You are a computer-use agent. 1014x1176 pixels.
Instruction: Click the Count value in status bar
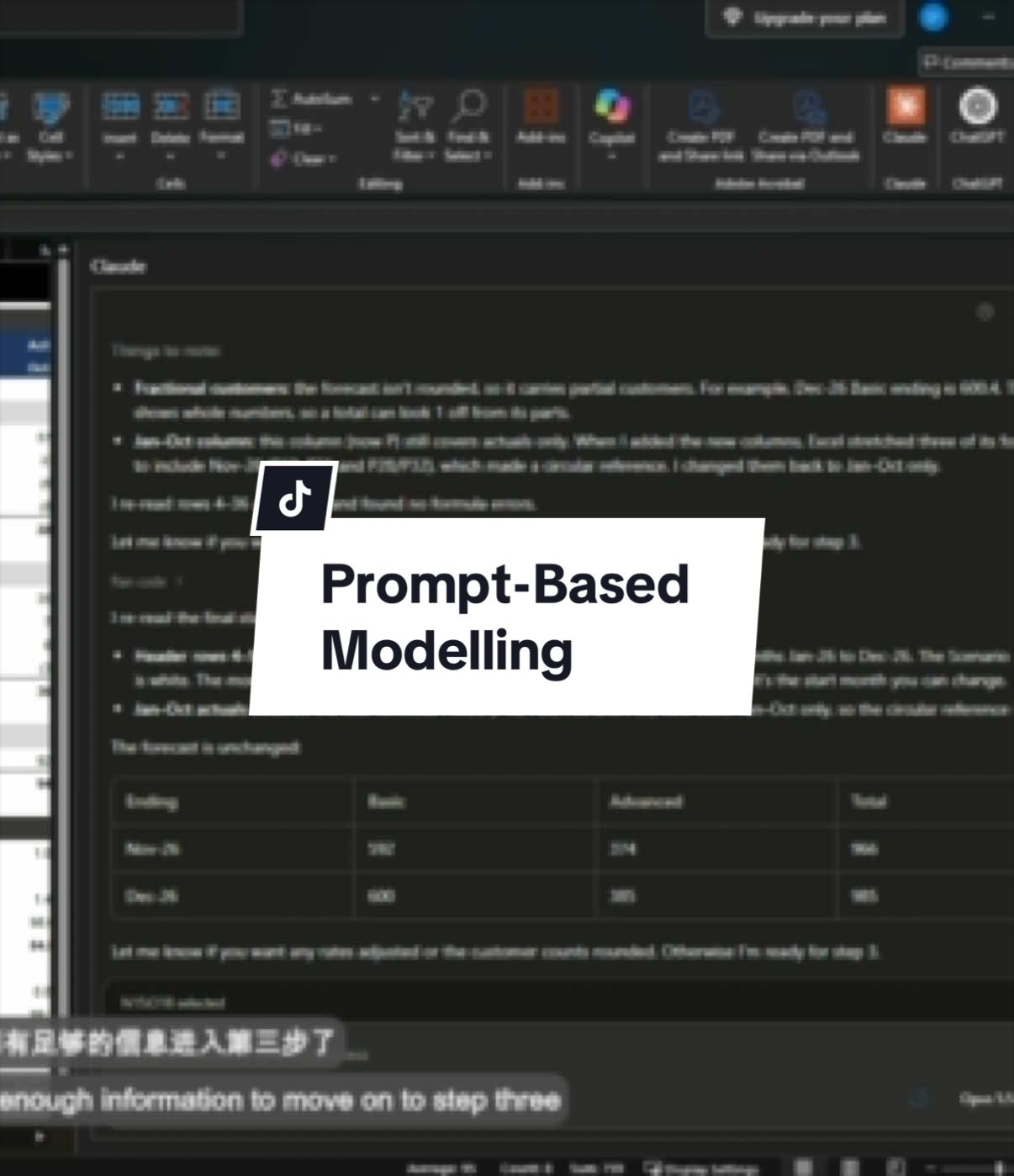coord(525,1168)
